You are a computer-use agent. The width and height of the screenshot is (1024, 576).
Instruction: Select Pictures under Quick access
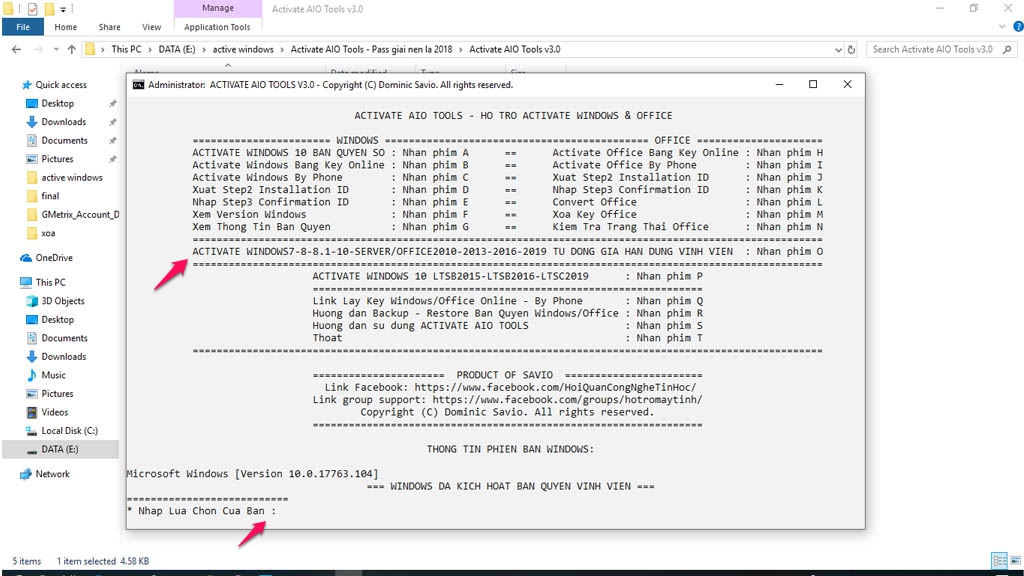tap(57, 159)
